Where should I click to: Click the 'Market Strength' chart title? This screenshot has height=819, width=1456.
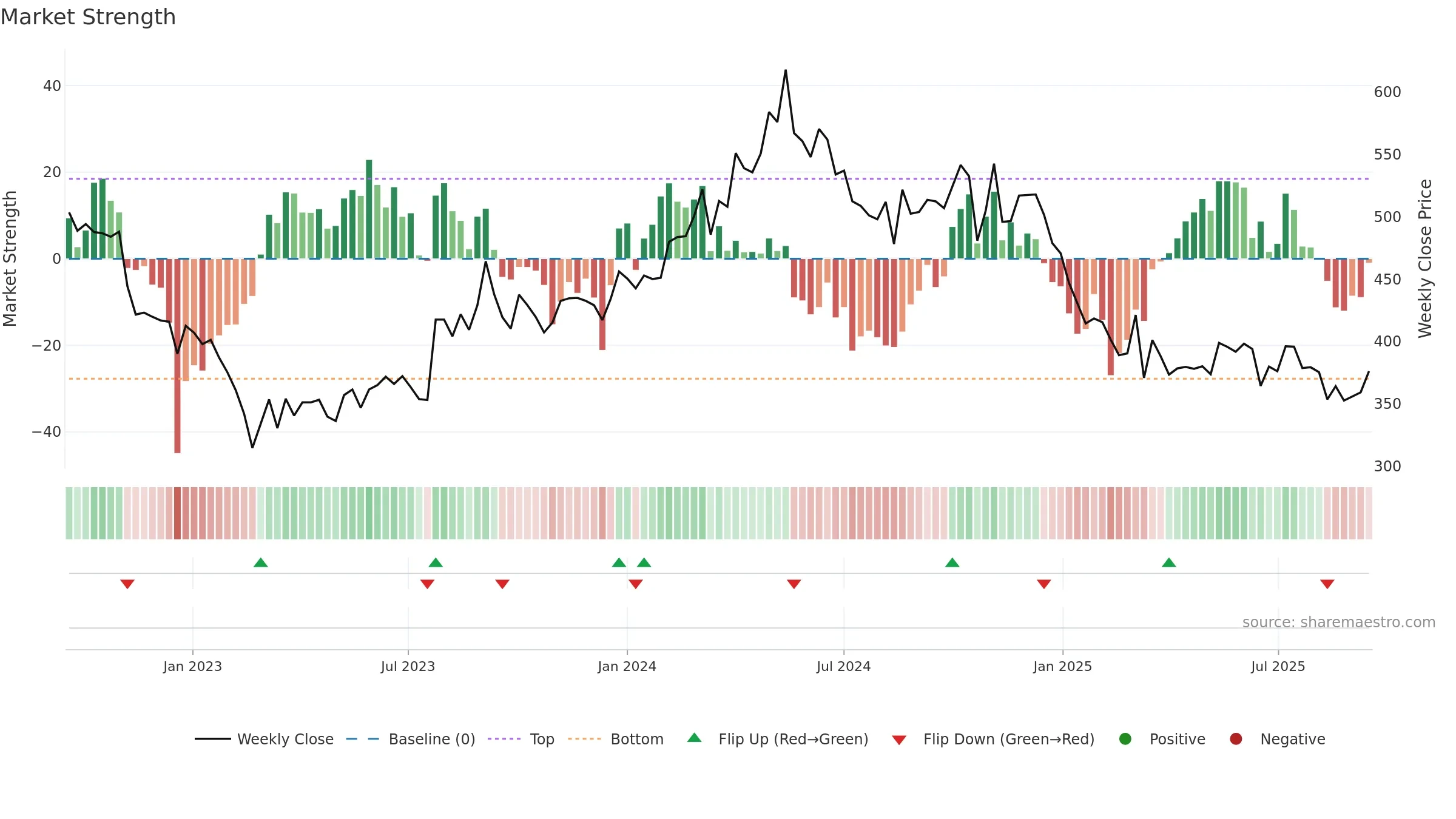click(x=88, y=17)
